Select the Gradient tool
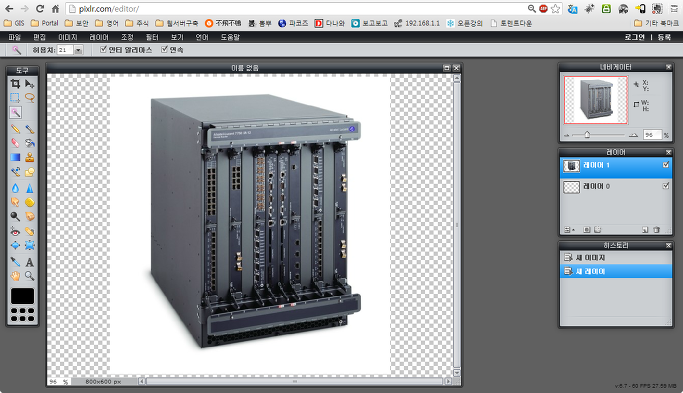The image size is (683, 393). click(x=15, y=157)
